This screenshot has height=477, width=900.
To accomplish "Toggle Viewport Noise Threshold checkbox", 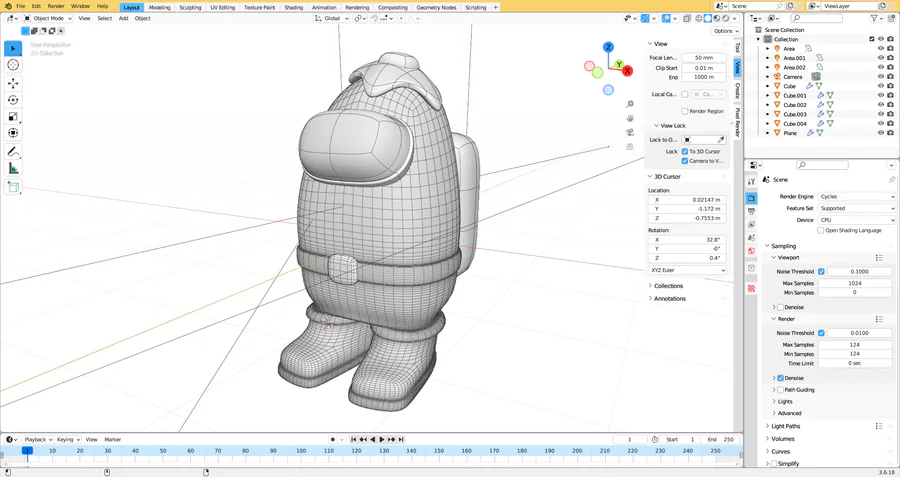I will (x=821, y=272).
